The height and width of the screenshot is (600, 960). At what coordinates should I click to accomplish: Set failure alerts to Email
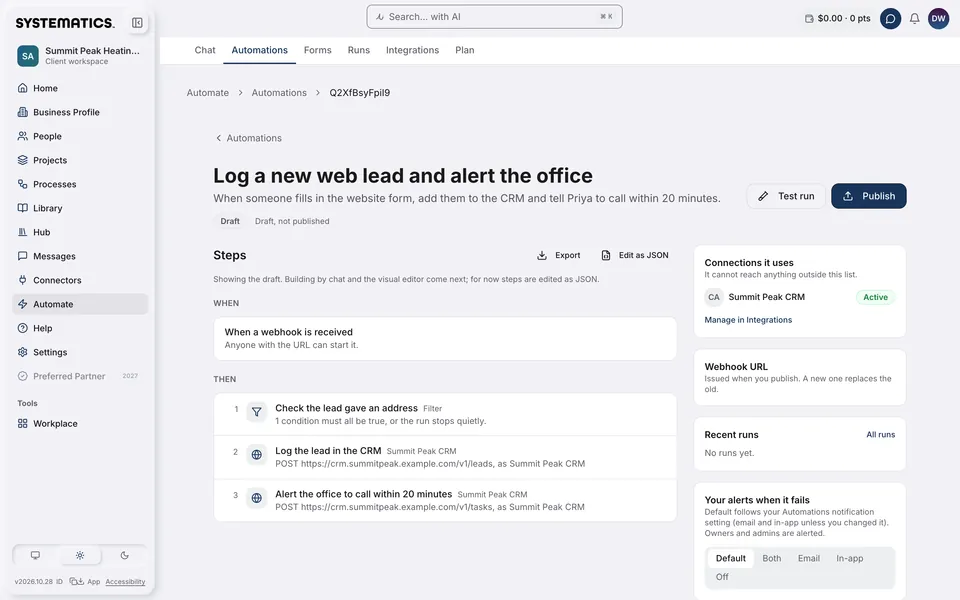tap(809, 558)
